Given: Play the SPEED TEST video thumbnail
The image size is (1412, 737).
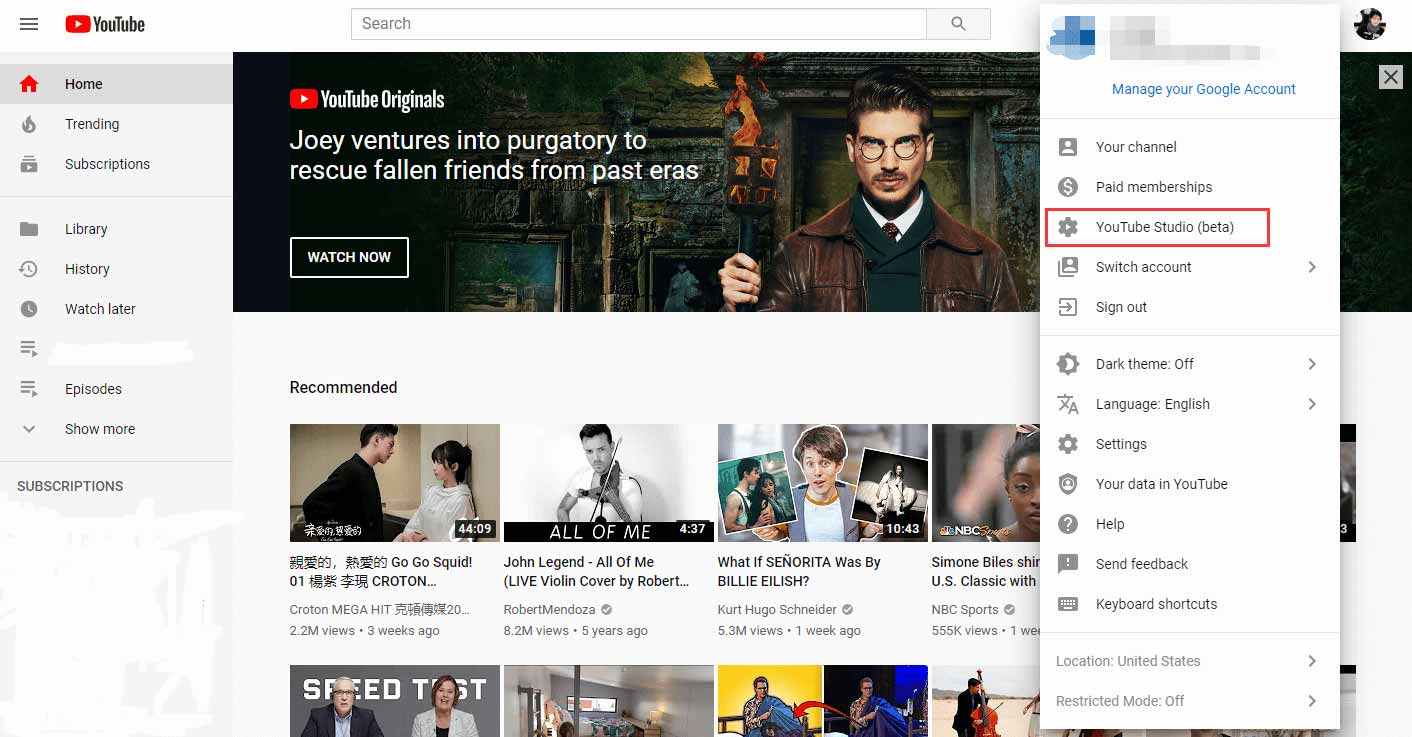Looking at the screenshot, I should point(395,701).
